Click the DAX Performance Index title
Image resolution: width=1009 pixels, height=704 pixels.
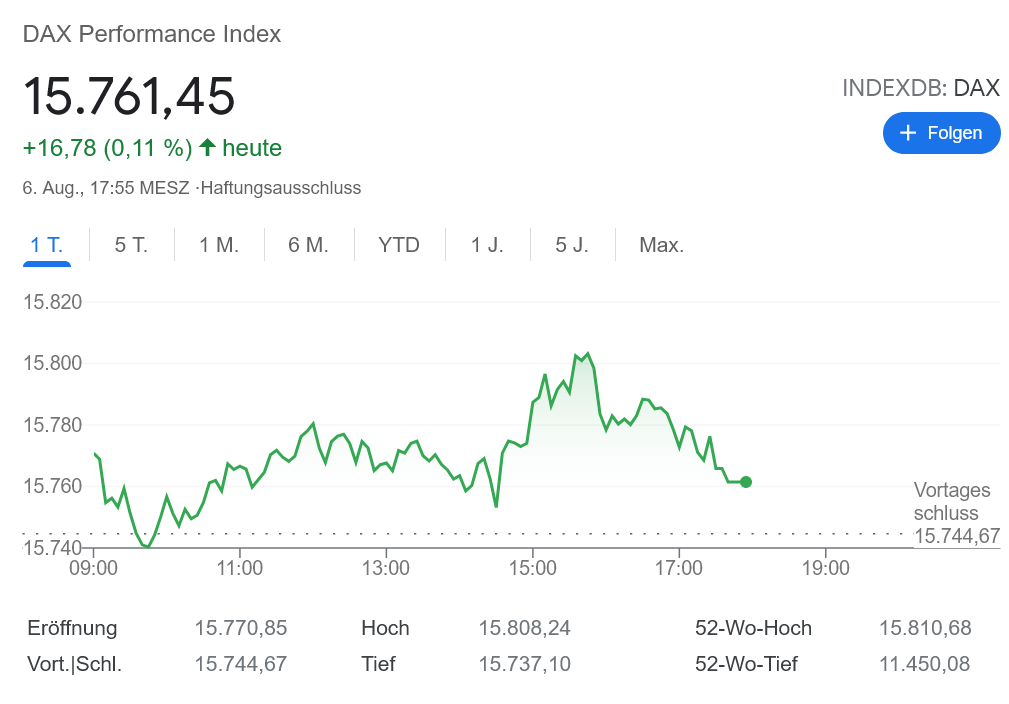coord(152,34)
